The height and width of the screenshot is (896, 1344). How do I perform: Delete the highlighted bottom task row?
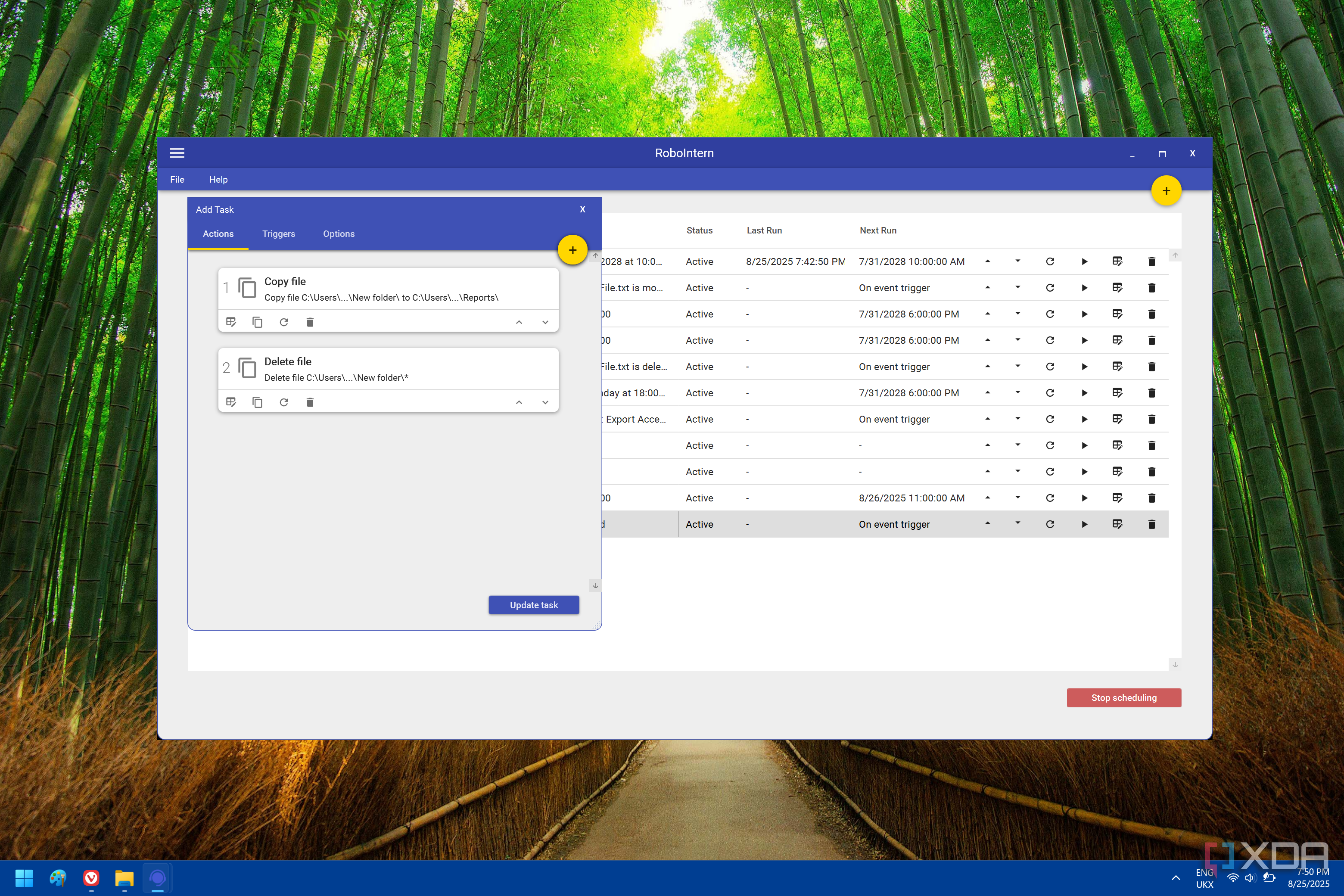1151,525
